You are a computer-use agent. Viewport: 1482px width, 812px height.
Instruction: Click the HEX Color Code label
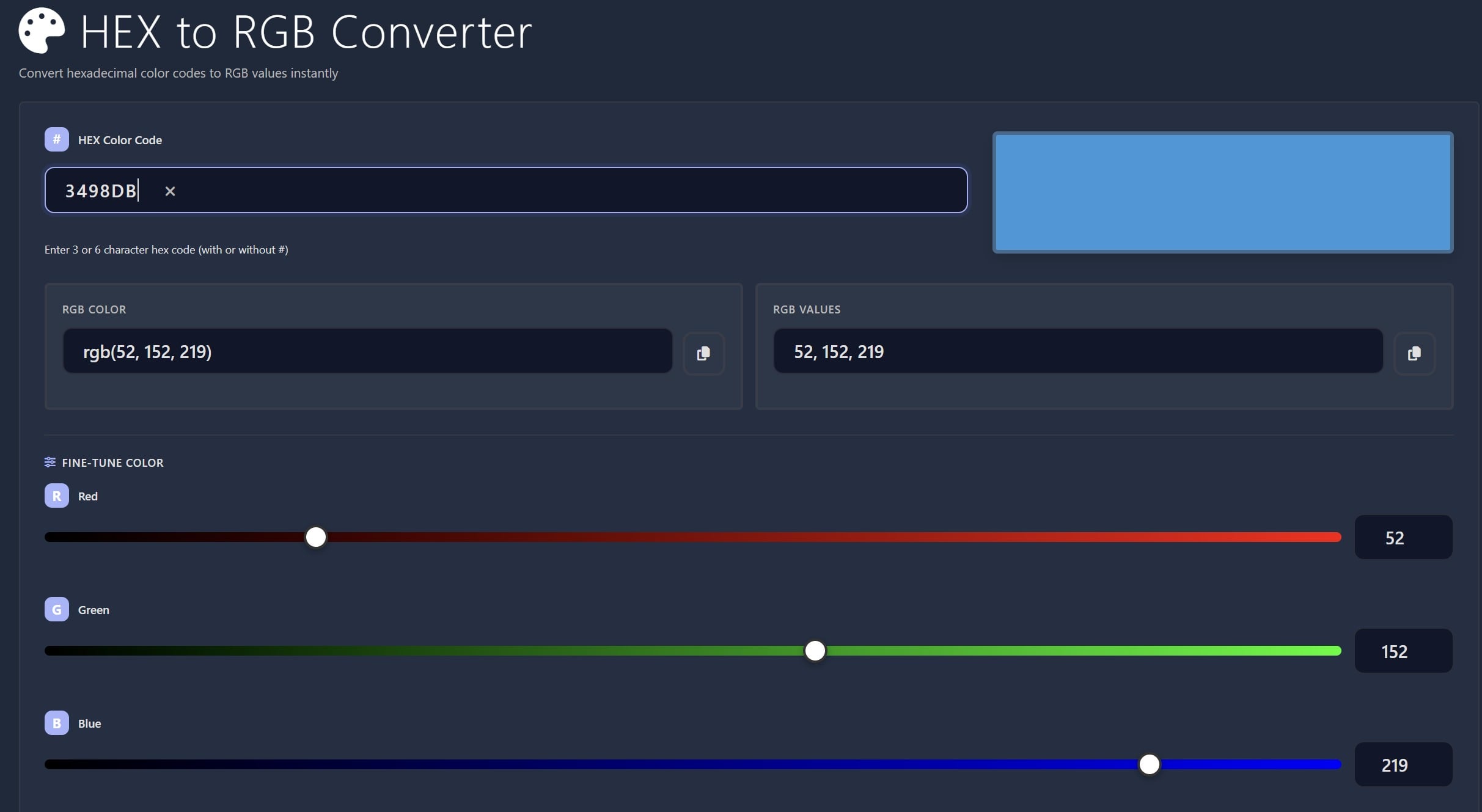(x=120, y=139)
